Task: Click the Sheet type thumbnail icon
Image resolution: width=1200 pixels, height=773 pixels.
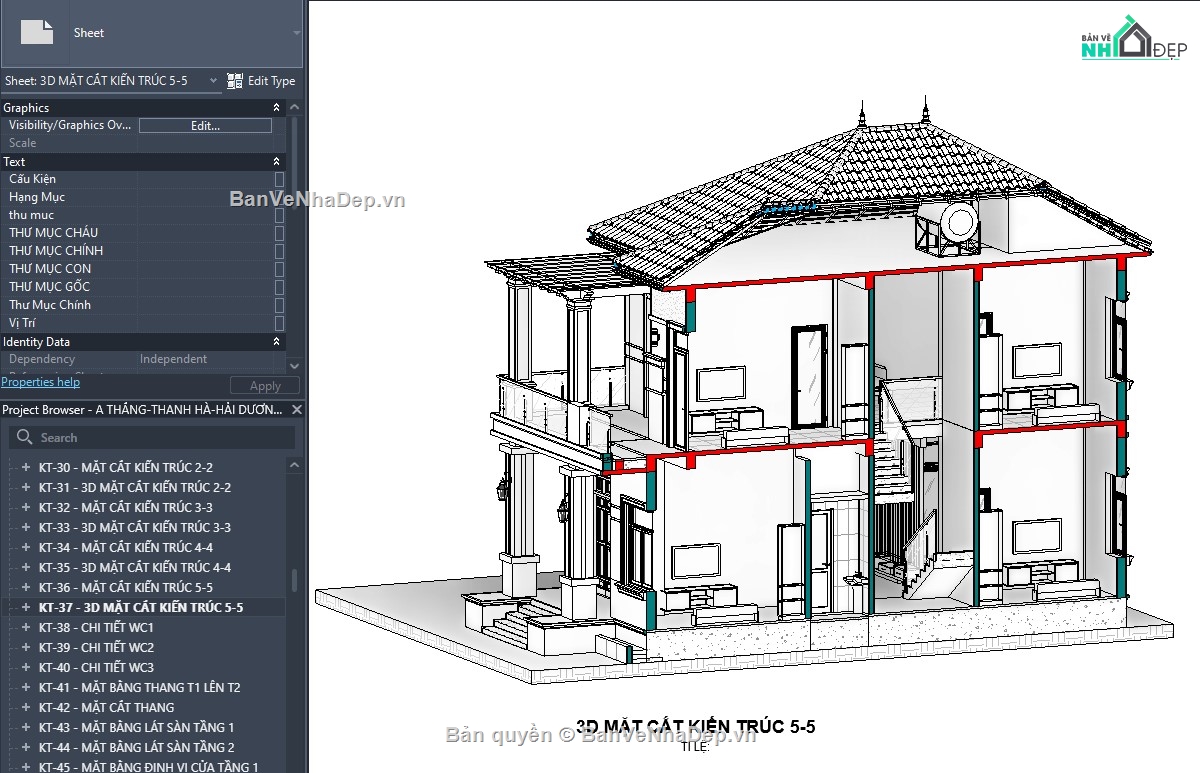Action: pyautogui.click(x=37, y=32)
